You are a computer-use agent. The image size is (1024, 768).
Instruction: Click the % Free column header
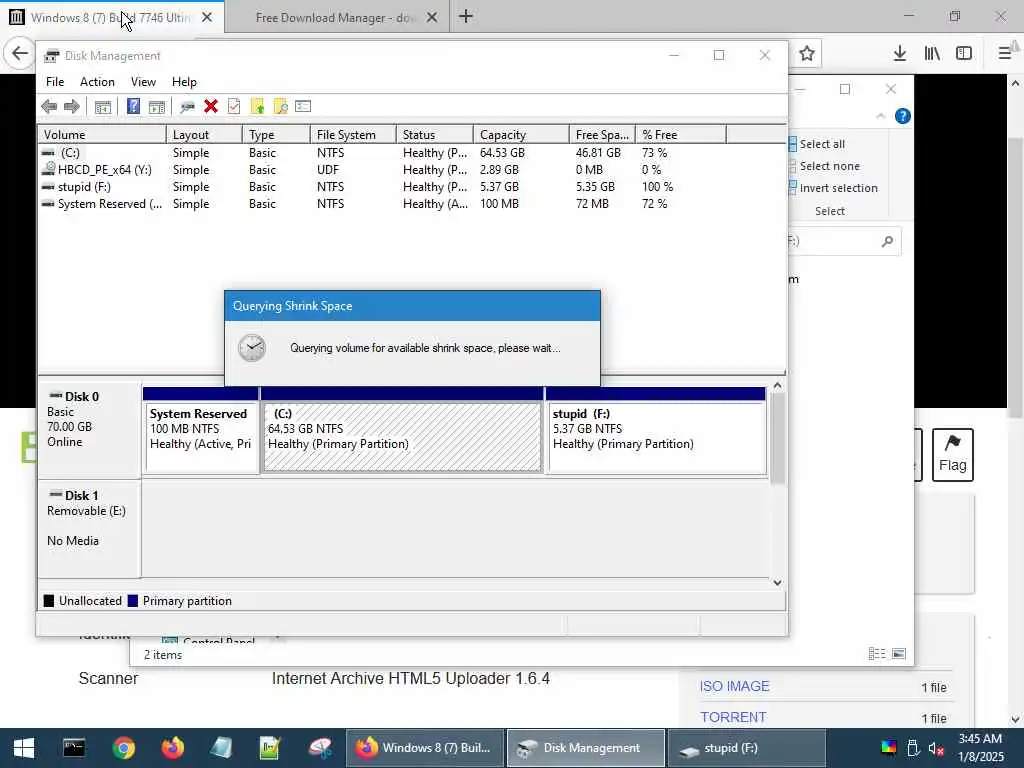tap(680, 135)
